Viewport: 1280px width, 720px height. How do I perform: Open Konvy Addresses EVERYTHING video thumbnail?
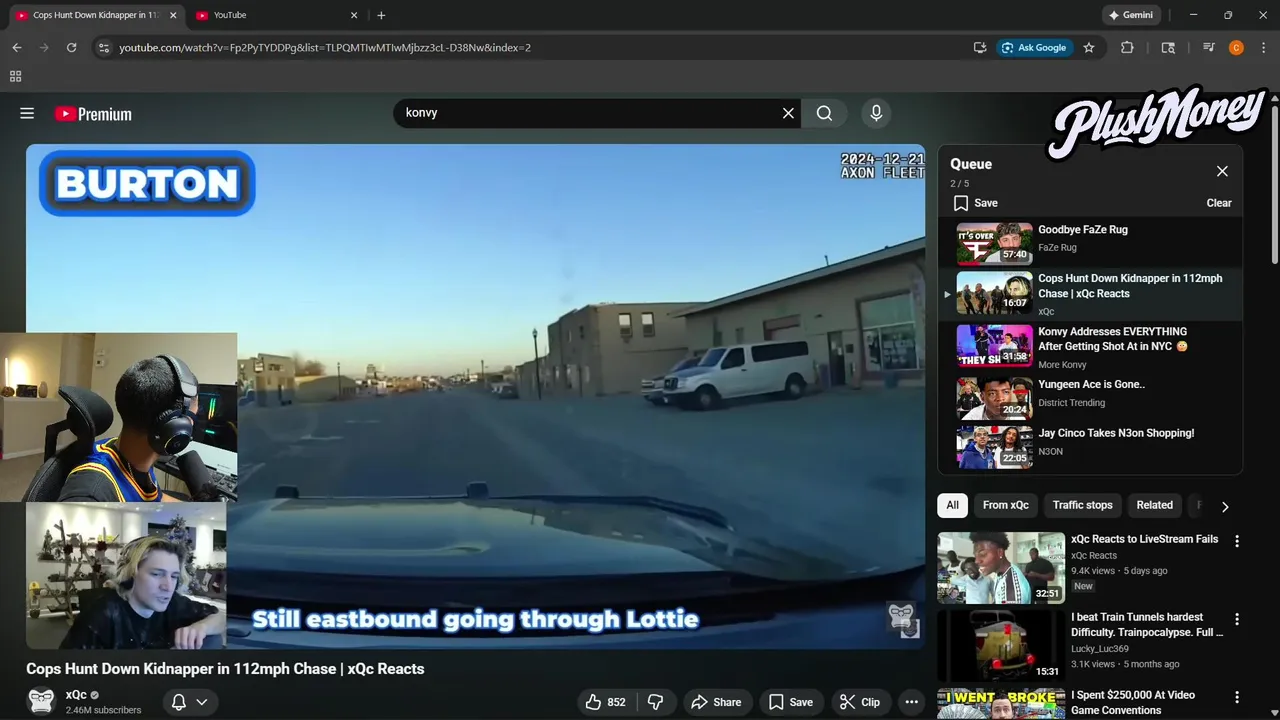pyautogui.click(x=995, y=346)
